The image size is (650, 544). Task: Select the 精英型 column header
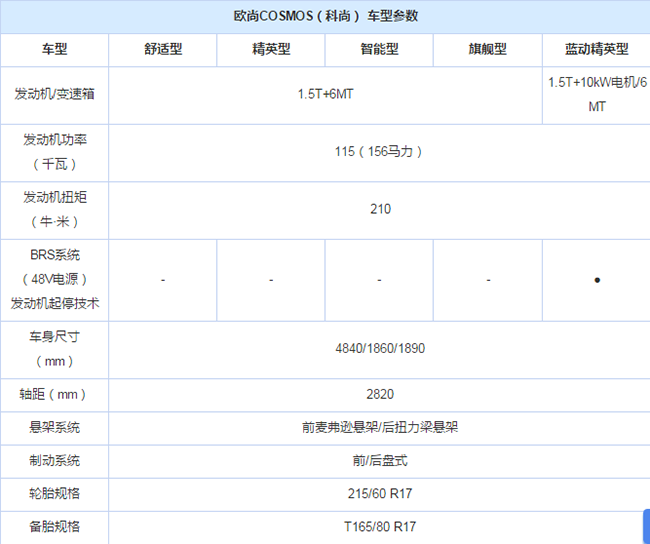coord(271,49)
